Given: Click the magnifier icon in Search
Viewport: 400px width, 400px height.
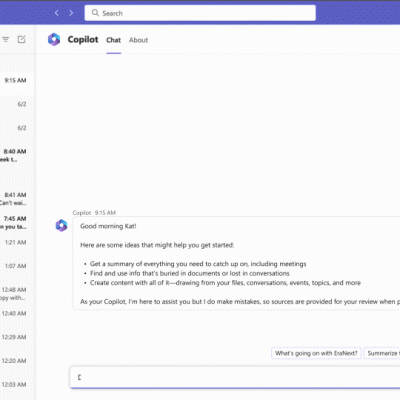Looking at the screenshot, I should [95, 13].
